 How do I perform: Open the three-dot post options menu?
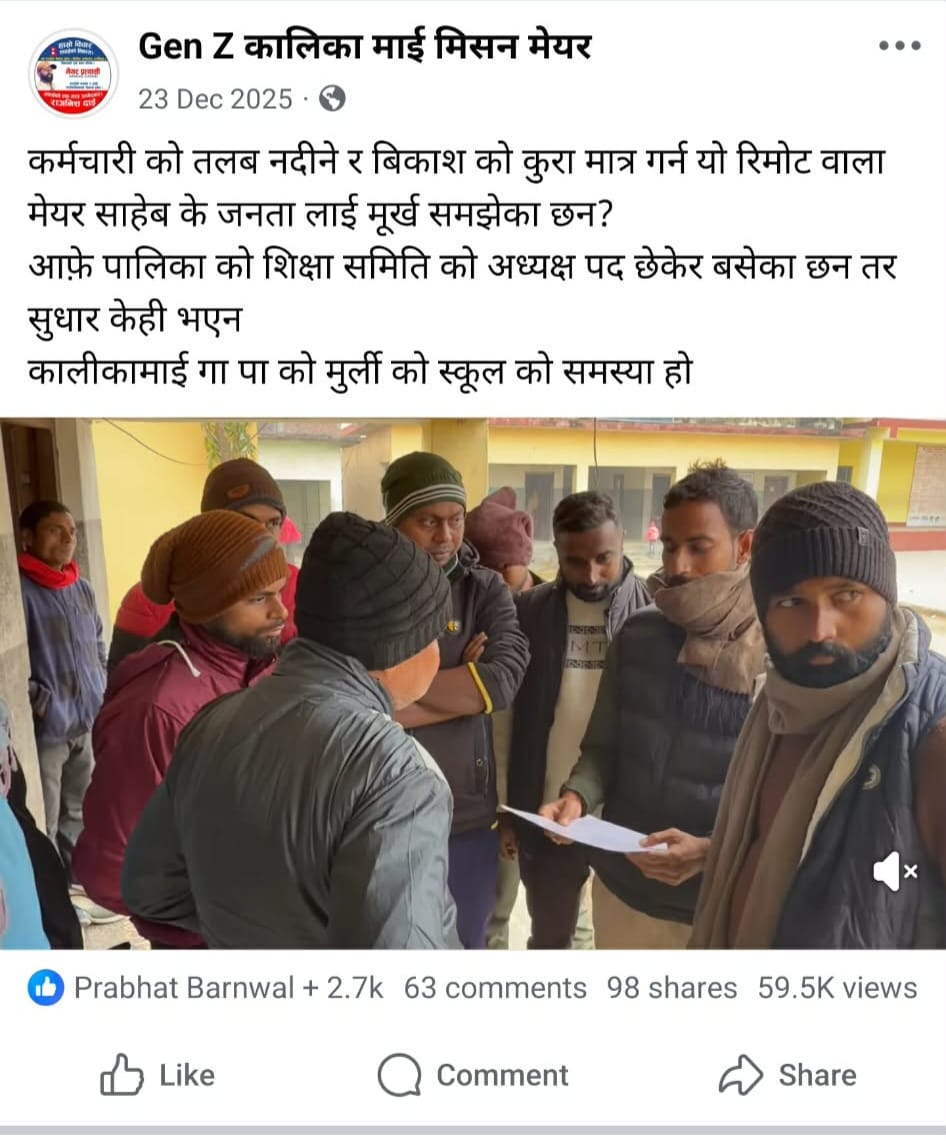pos(899,45)
